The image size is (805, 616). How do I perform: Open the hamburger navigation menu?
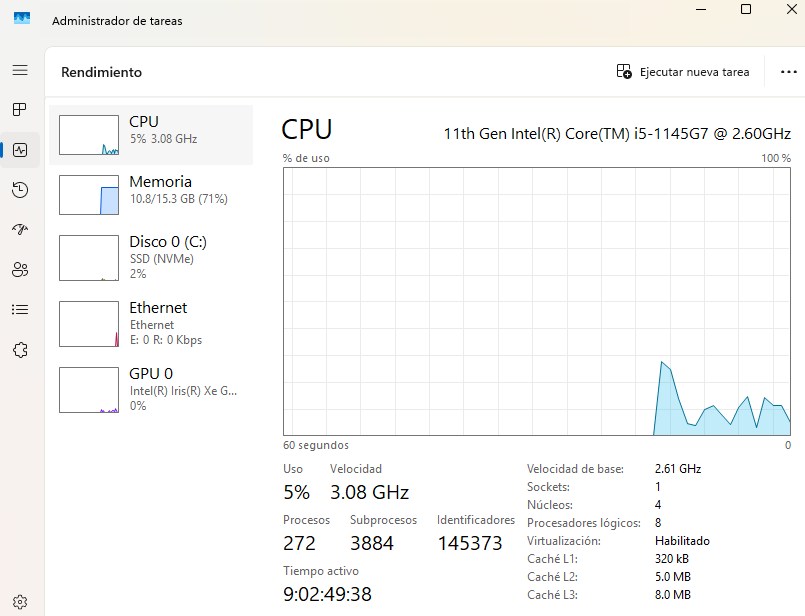tap(20, 70)
